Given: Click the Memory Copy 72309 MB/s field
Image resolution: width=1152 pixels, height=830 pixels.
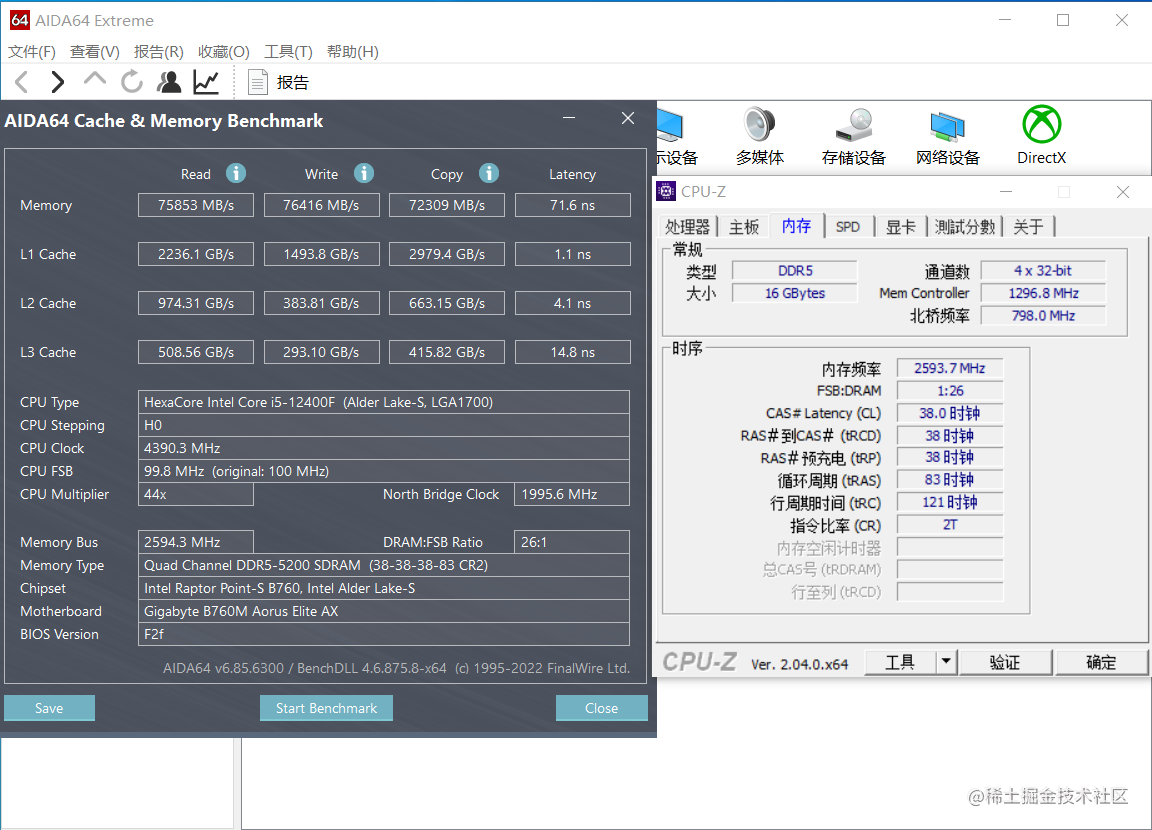Looking at the screenshot, I should click(x=447, y=205).
